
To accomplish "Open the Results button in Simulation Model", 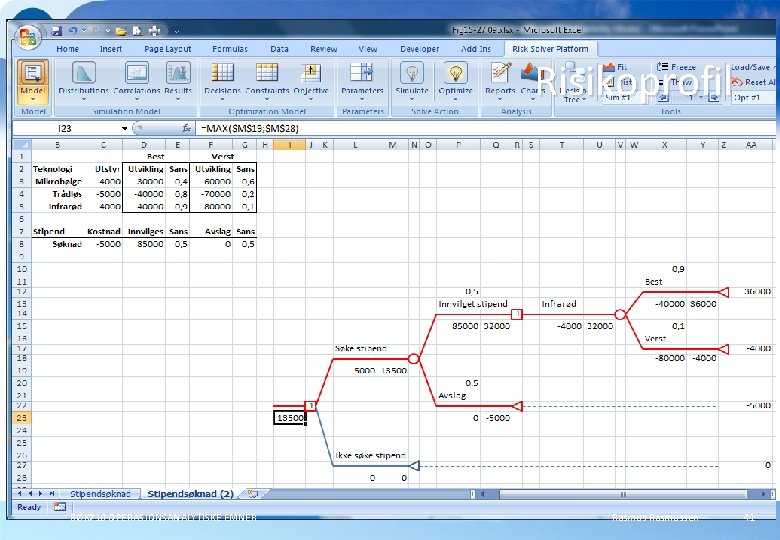I will coord(178,80).
